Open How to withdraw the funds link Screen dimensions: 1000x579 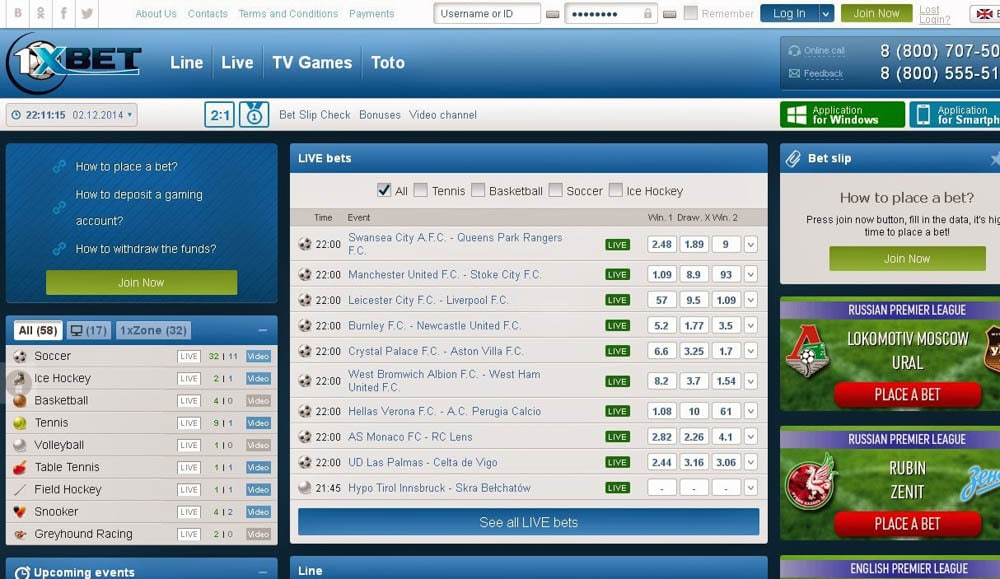click(x=145, y=249)
